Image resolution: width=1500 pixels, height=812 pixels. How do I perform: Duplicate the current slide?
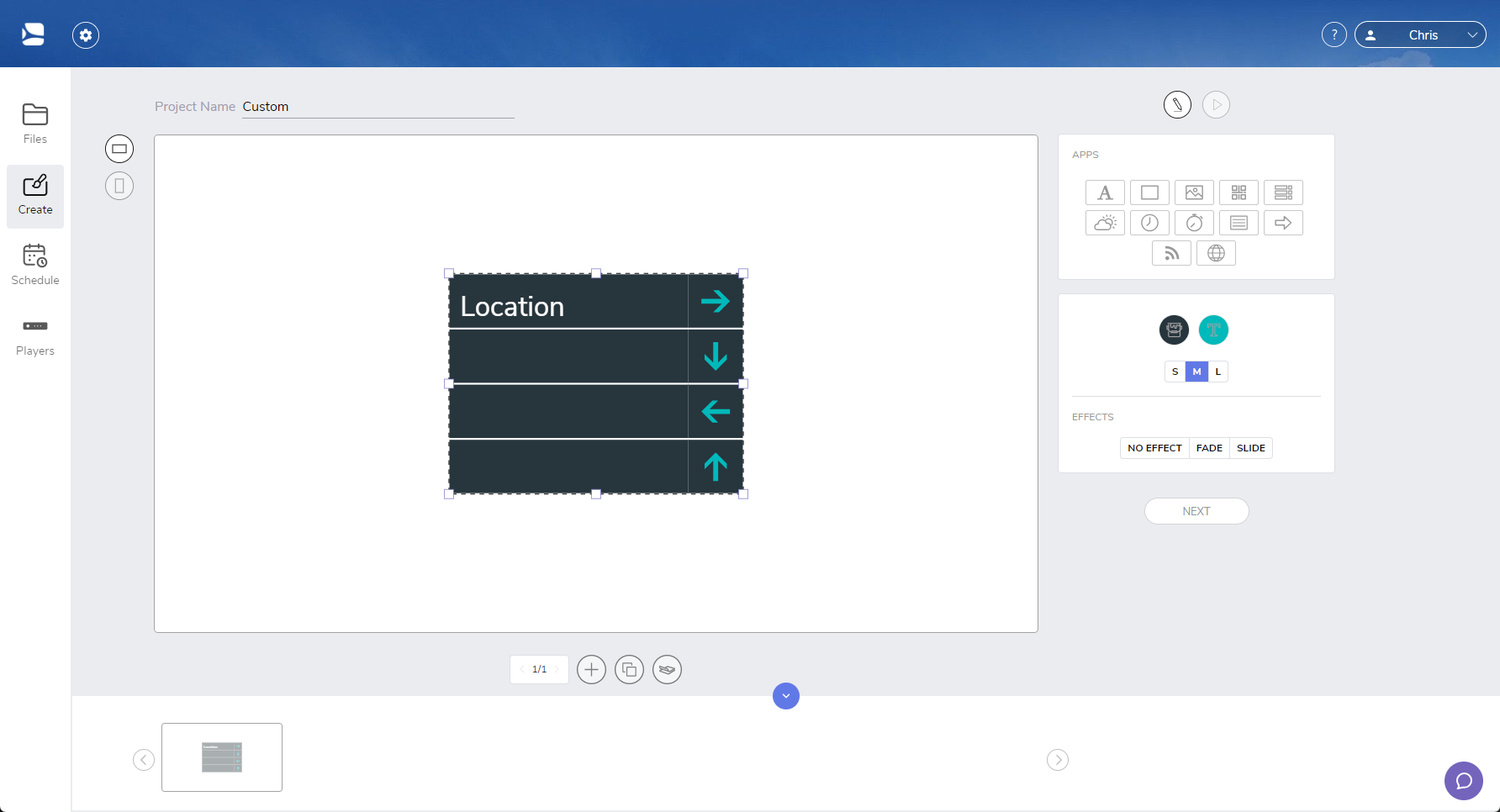(629, 669)
